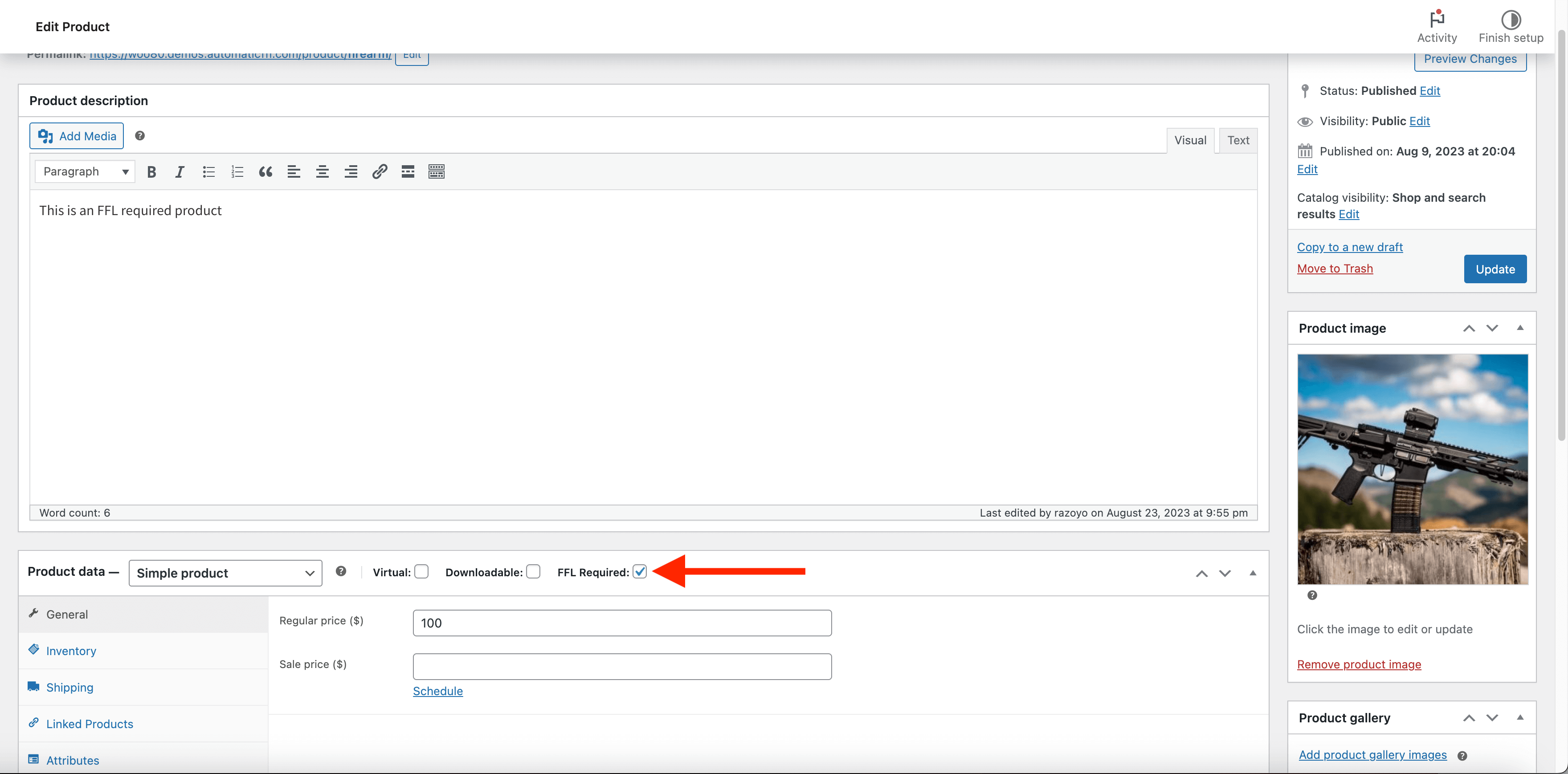Toggle the editor toolbar (kitchen sink)
1568x774 pixels.
pos(437,172)
